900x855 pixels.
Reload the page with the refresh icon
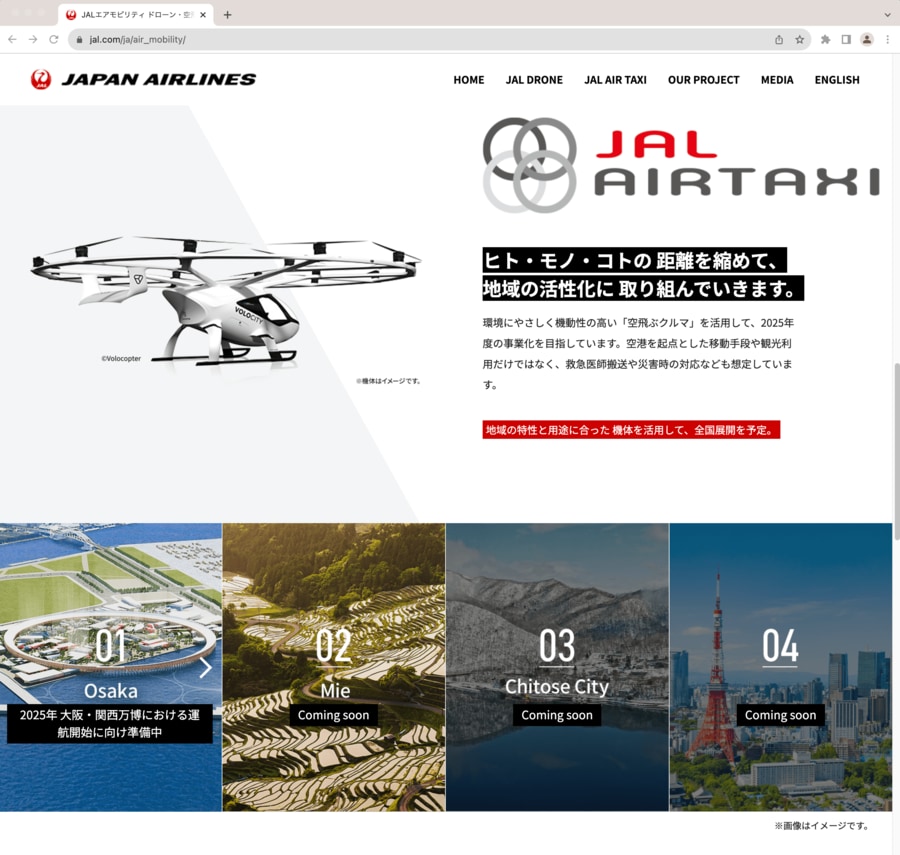point(54,39)
